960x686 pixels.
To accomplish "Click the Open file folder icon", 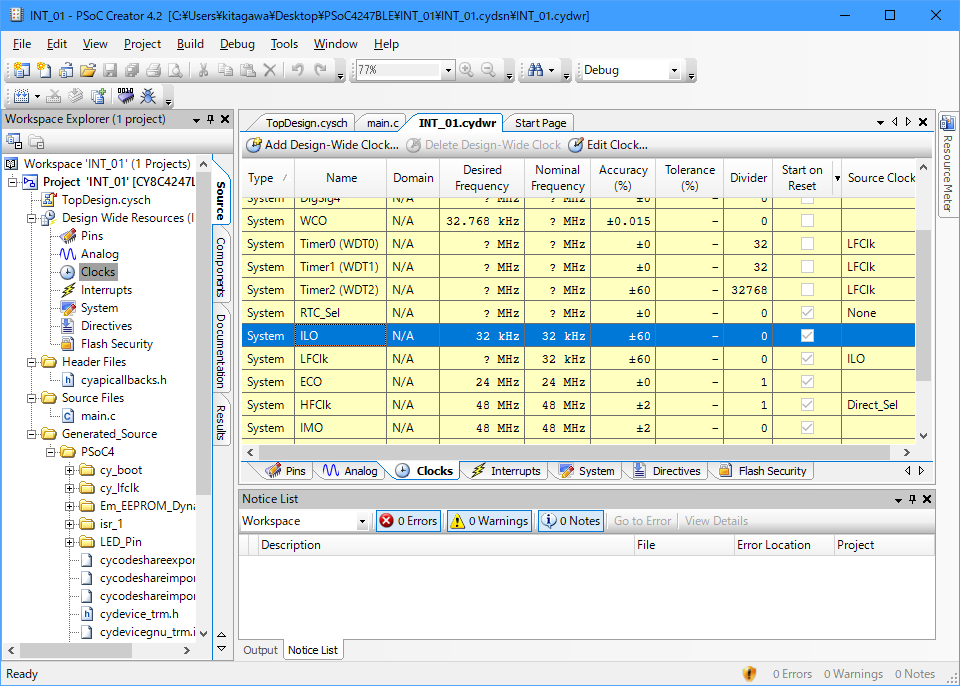I will click(88, 70).
